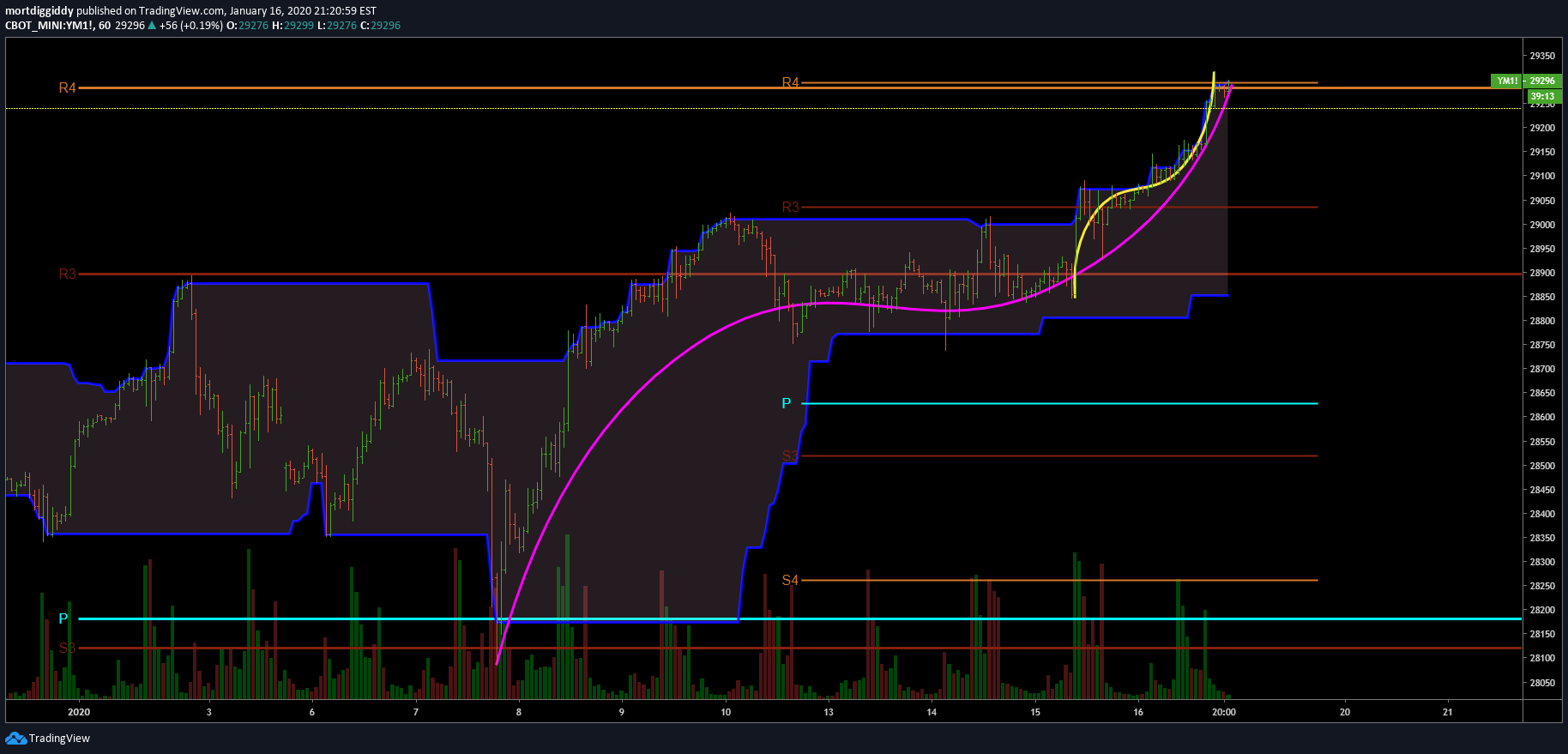This screenshot has width=1568, height=754.
Task: Click the 29050 price axis label
Action: [x=1542, y=201]
